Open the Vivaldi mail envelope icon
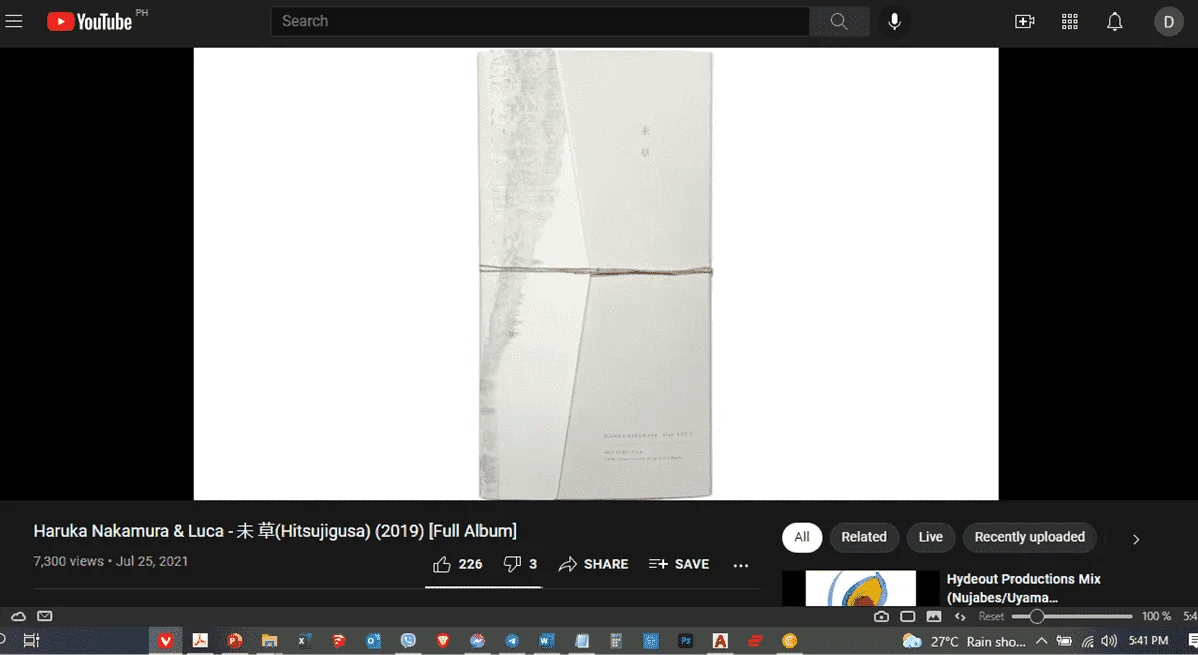This screenshot has height=655, width=1198. click(x=45, y=616)
